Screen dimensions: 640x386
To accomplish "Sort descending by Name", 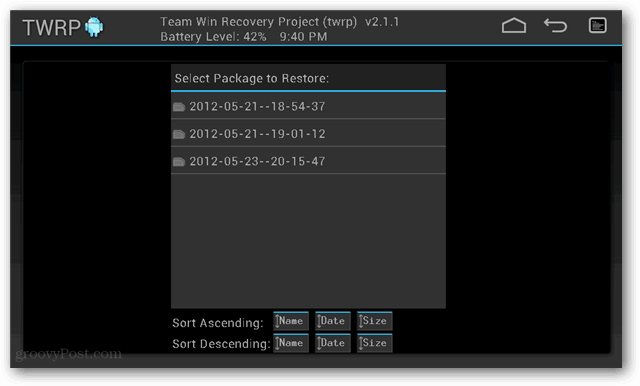I will [x=291, y=343].
